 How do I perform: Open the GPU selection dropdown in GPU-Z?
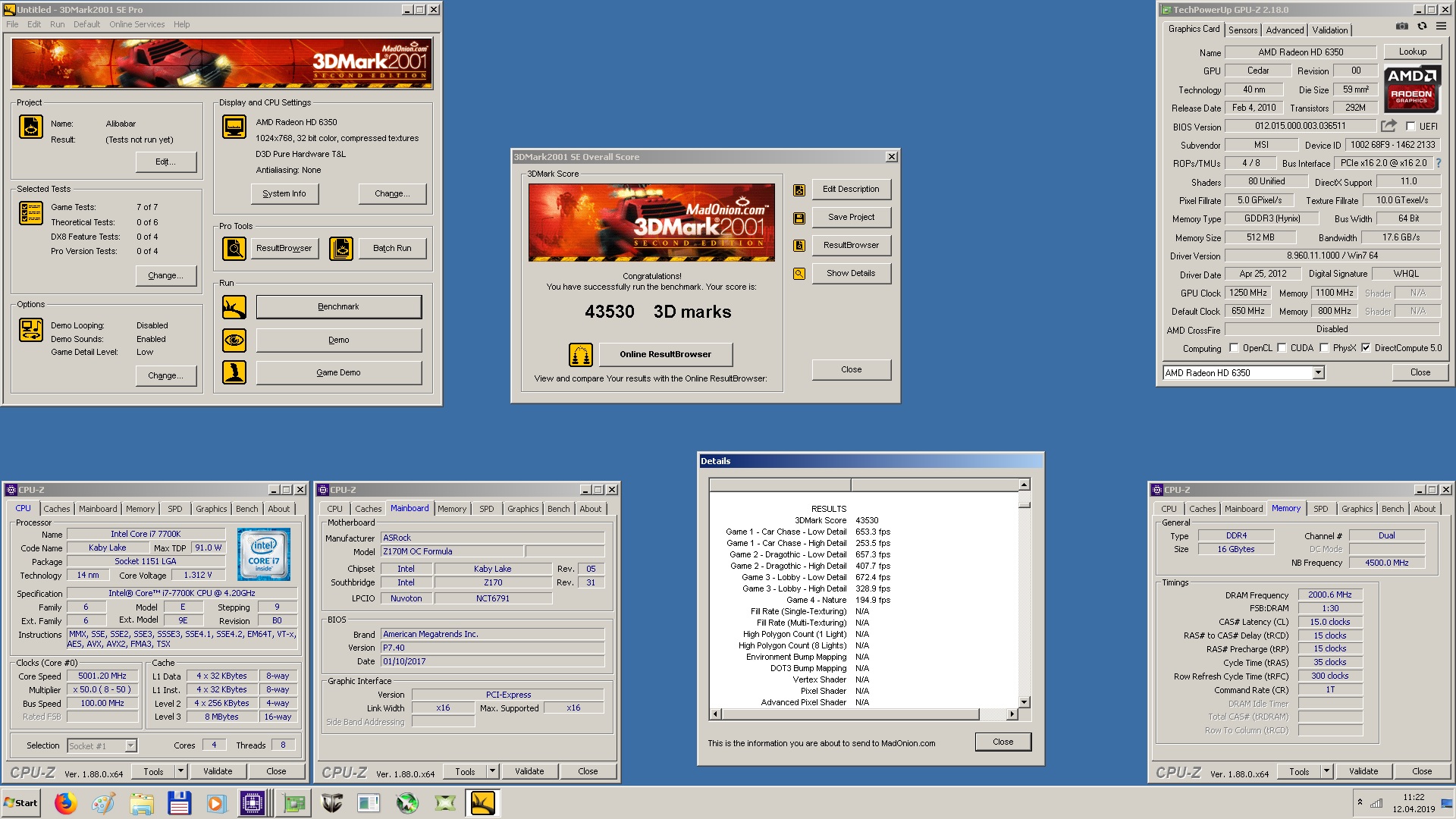pos(1318,372)
